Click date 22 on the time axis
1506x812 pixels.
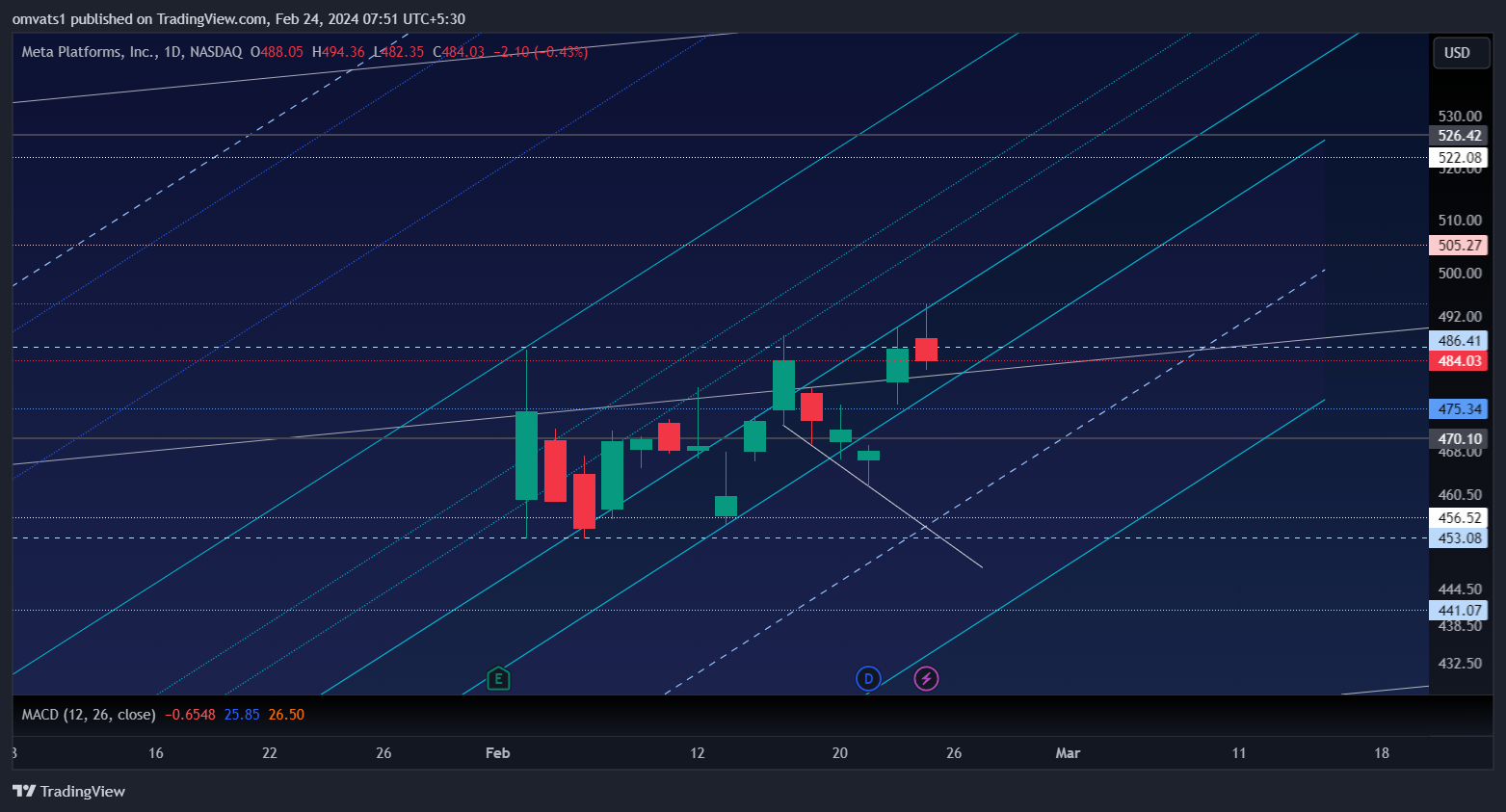click(x=270, y=753)
